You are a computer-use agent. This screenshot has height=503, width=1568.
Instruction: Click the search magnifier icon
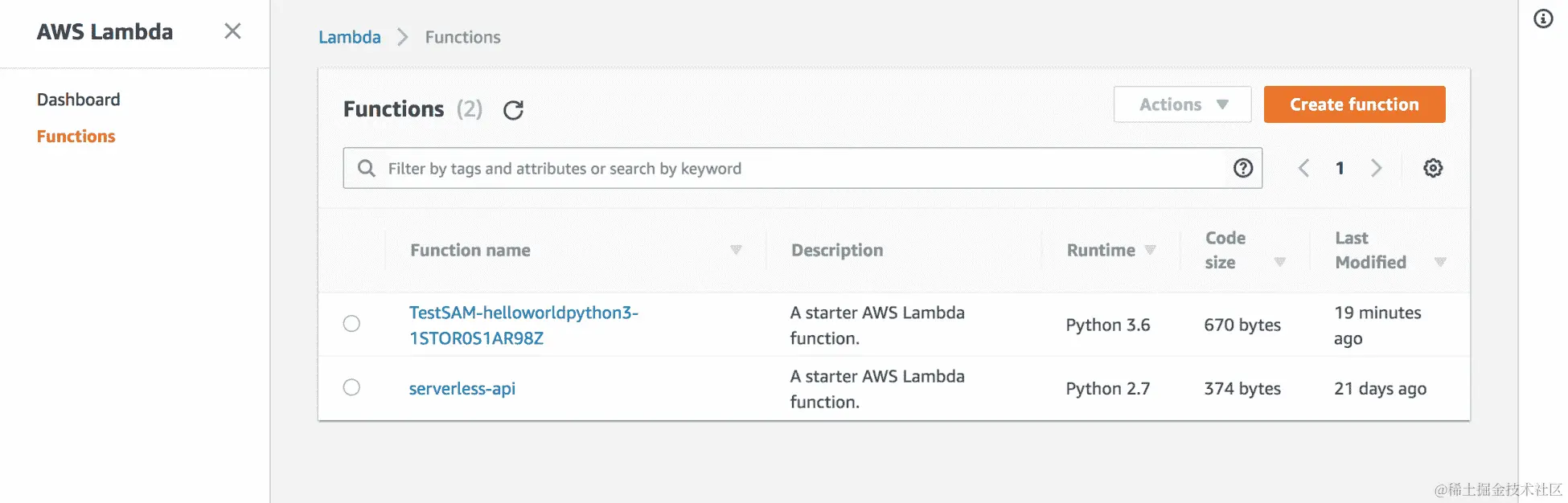(367, 168)
